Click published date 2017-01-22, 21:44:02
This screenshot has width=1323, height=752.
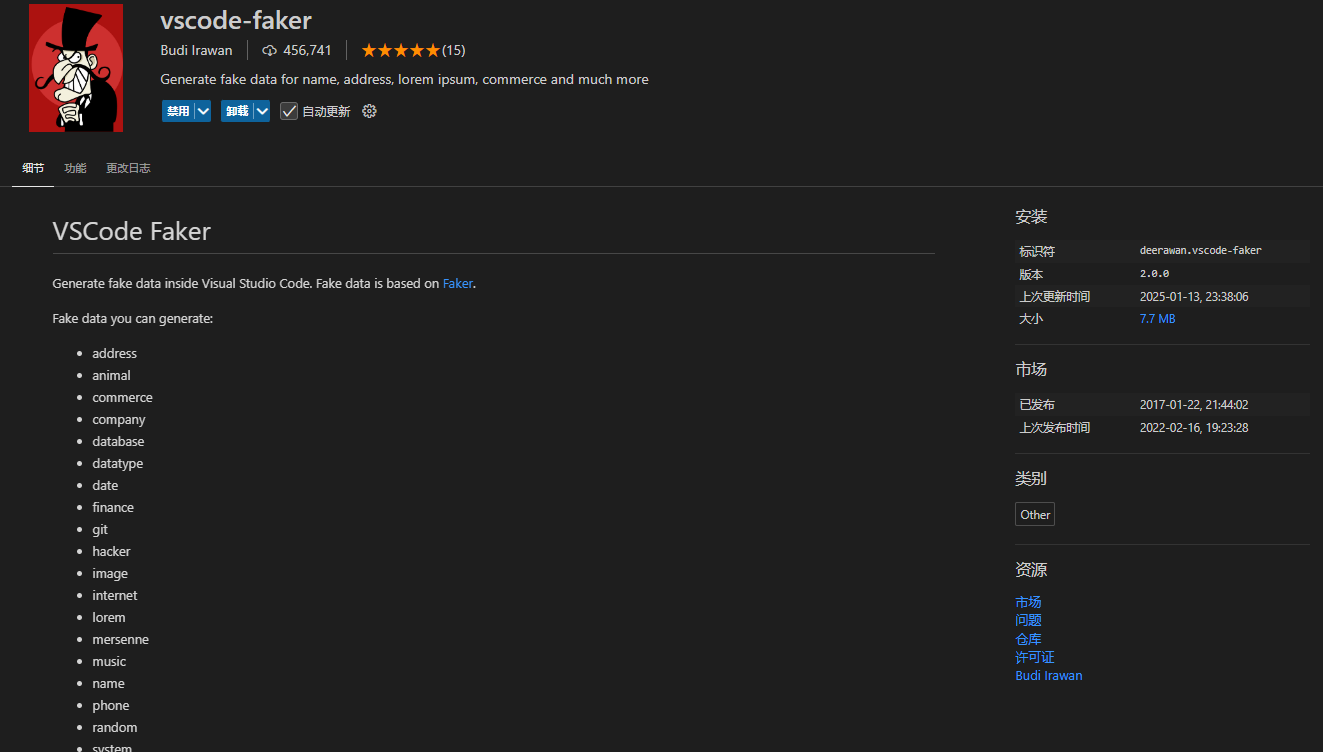click(1194, 405)
